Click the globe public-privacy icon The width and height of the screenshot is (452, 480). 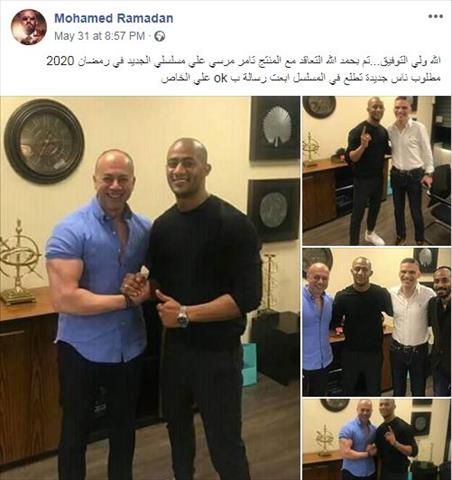click(x=160, y=36)
